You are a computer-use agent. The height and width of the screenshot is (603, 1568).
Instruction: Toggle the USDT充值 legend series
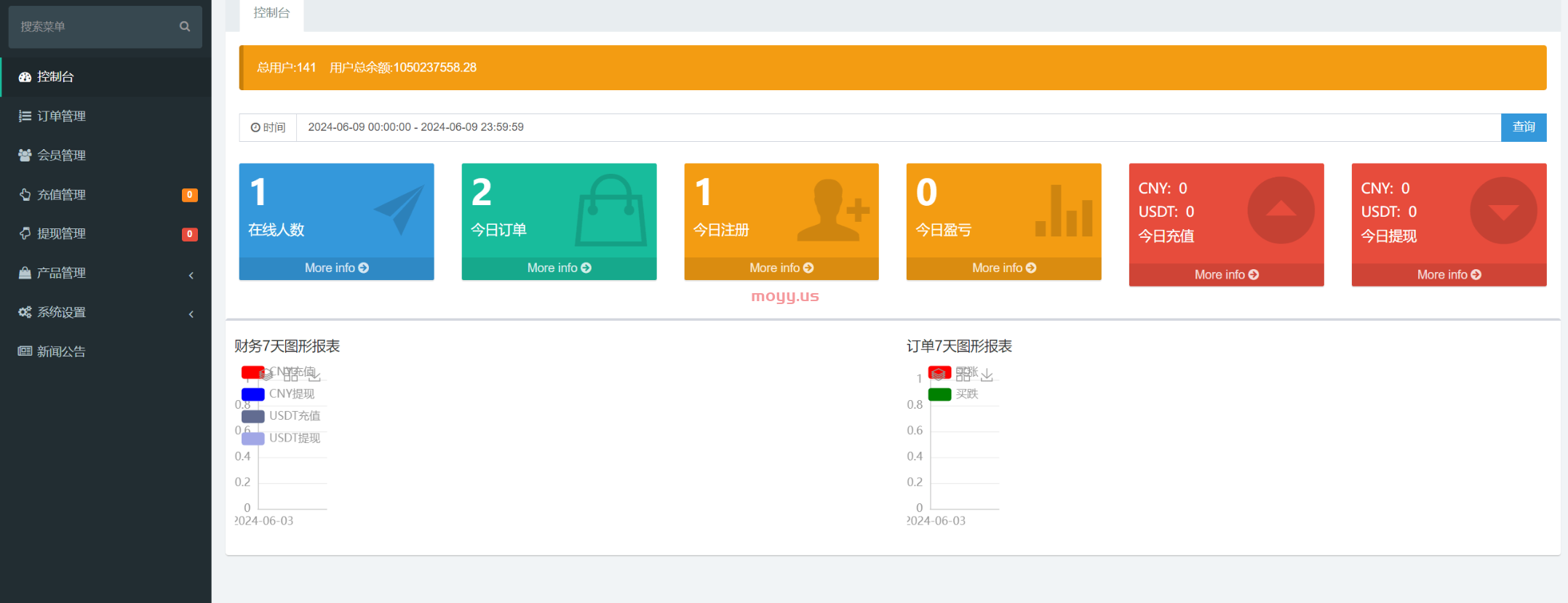294,416
